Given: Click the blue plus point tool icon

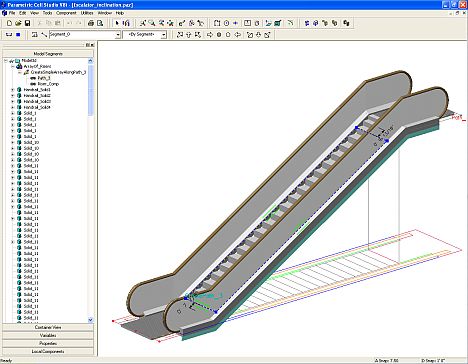Looking at the screenshot, I should [x=236, y=23].
